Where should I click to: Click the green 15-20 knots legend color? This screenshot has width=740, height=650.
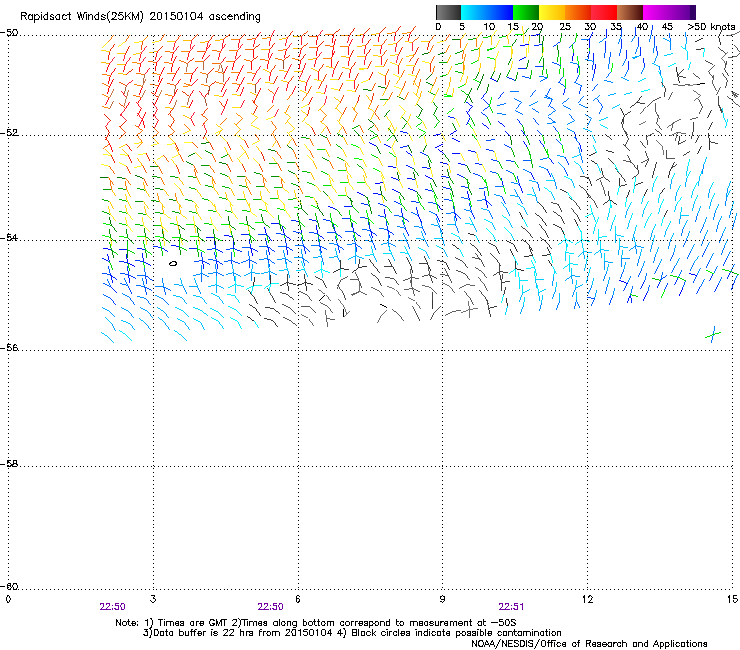[x=526, y=12]
